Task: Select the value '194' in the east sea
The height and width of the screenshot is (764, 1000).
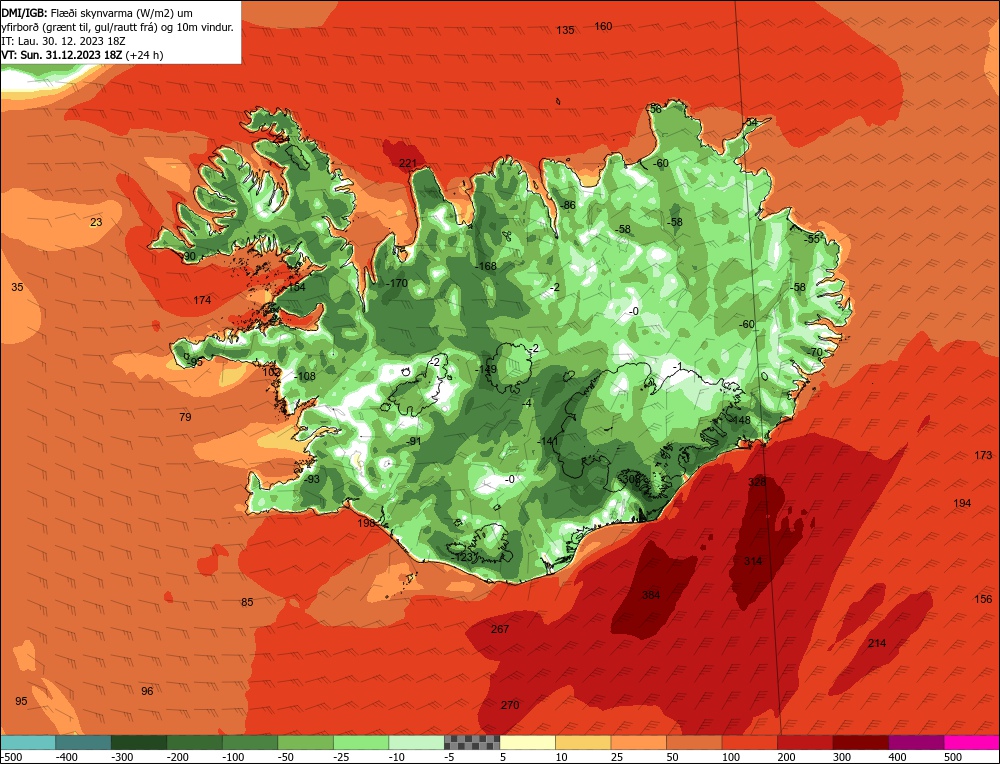Action: click(962, 503)
